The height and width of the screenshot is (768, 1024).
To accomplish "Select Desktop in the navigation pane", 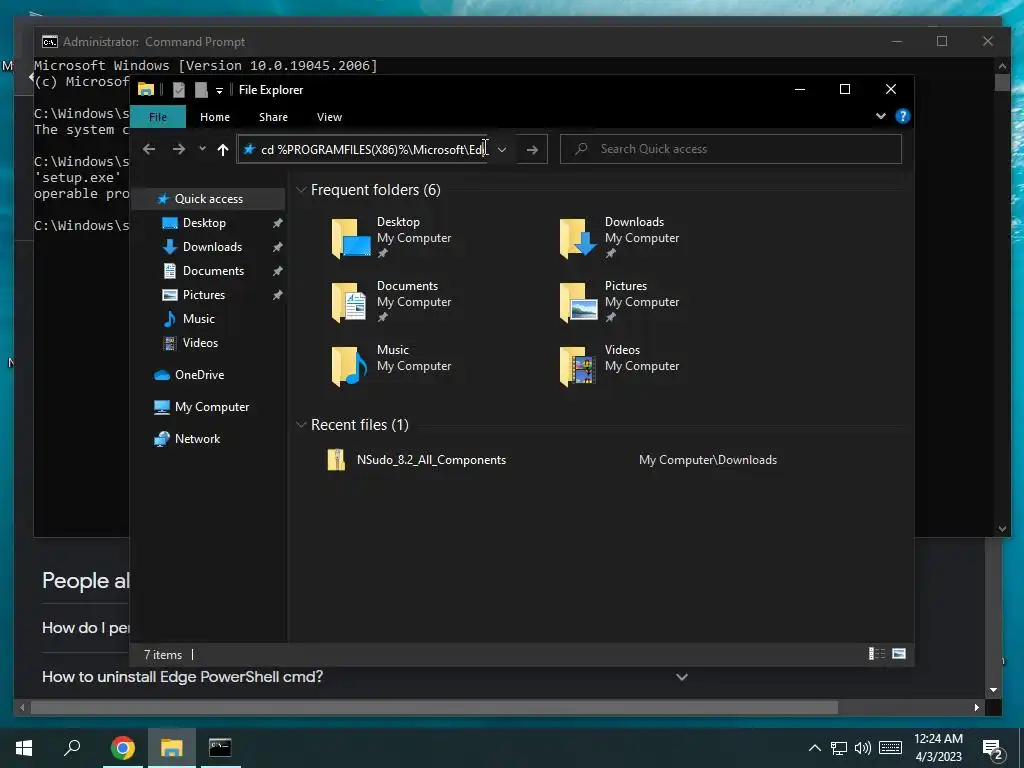I will (x=204, y=223).
